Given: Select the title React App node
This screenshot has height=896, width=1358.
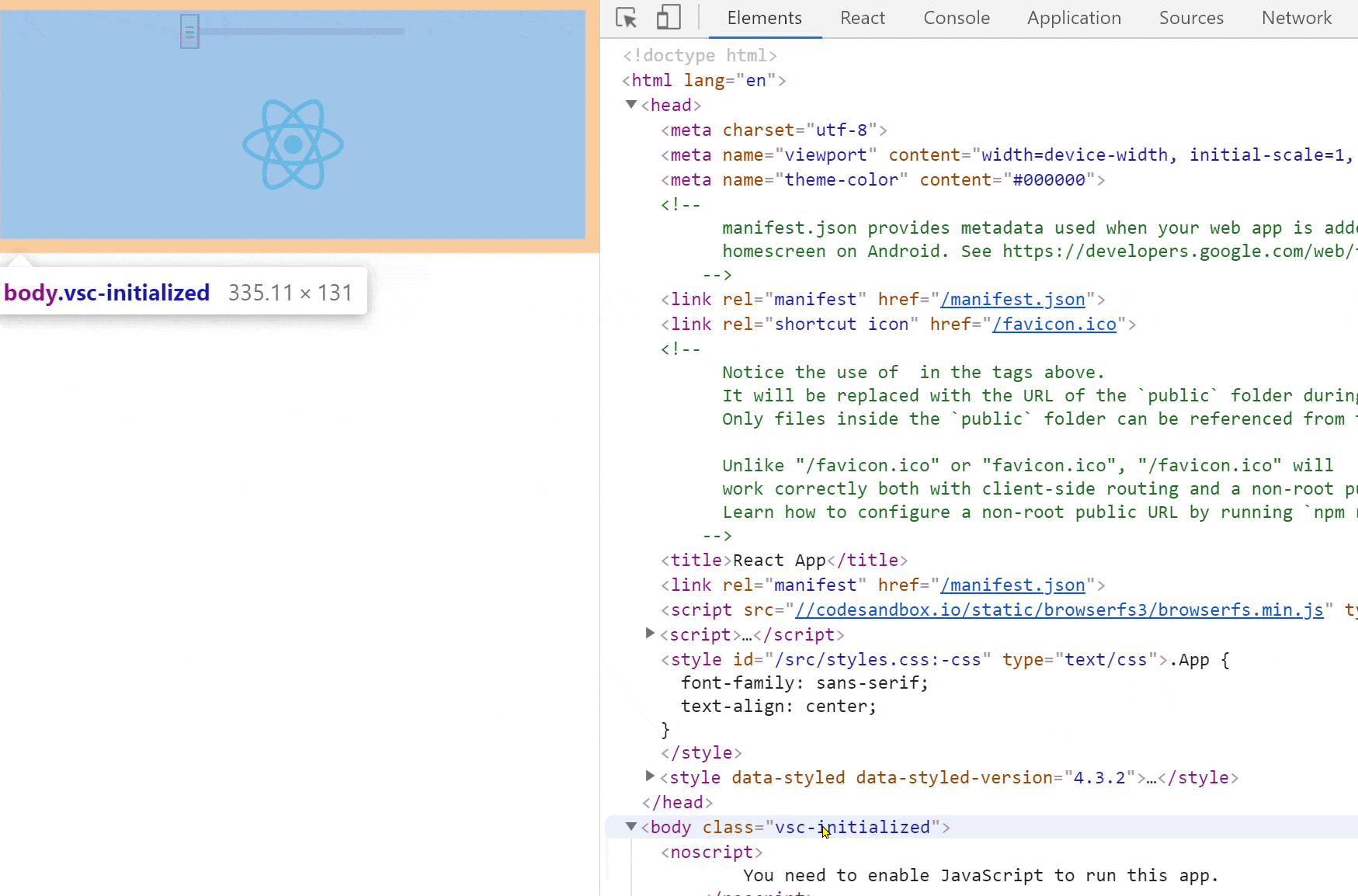Looking at the screenshot, I should click(x=784, y=561).
